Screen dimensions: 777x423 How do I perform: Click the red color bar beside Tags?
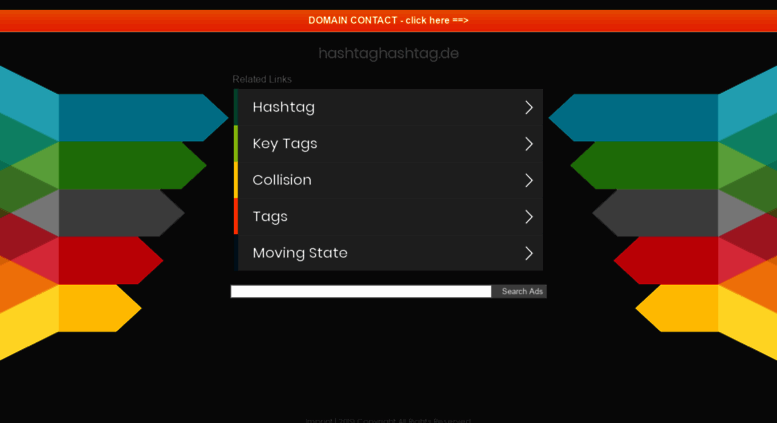[x=236, y=216]
